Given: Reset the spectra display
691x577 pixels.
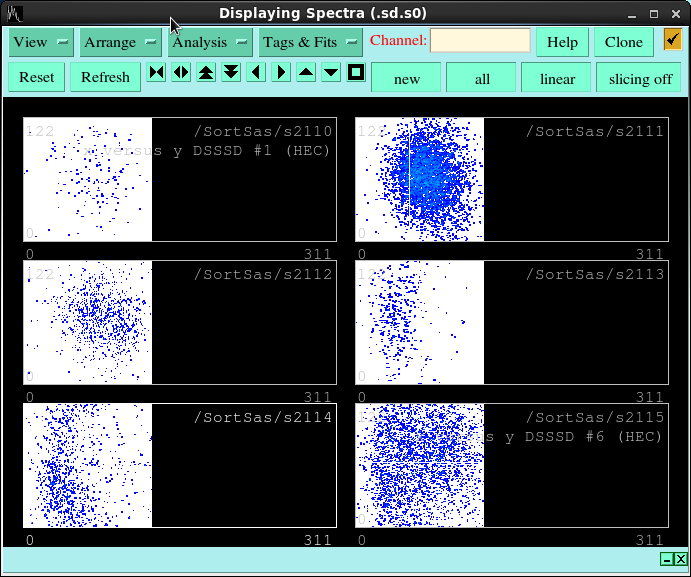Looking at the screenshot, I should click(x=37, y=77).
